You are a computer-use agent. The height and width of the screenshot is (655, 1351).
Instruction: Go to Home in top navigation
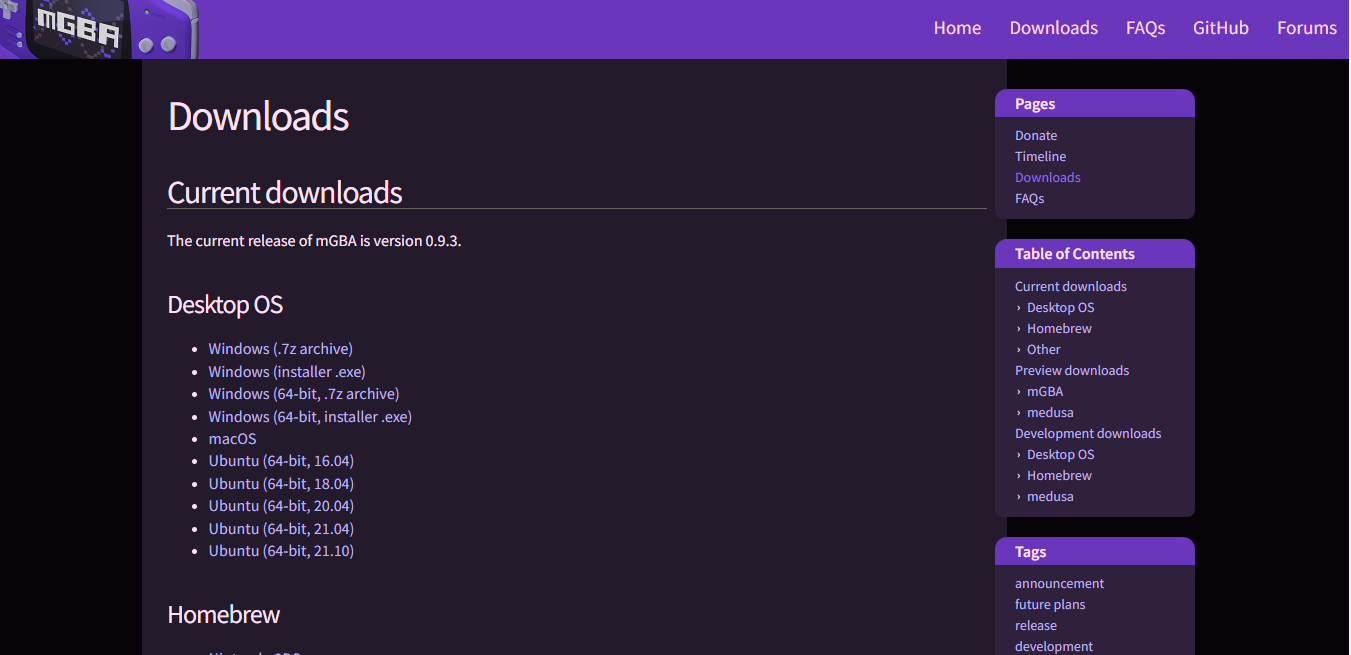pyautogui.click(x=957, y=28)
